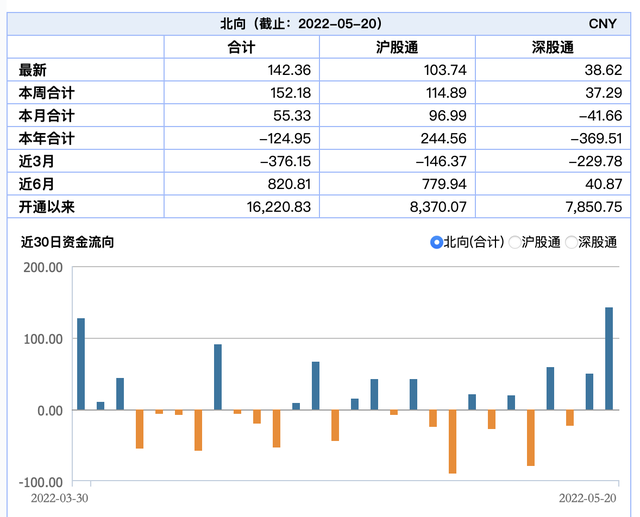The height and width of the screenshot is (517, 640).
Task: Click the chart title 近30日资金流向
Action: pos(67,242)
